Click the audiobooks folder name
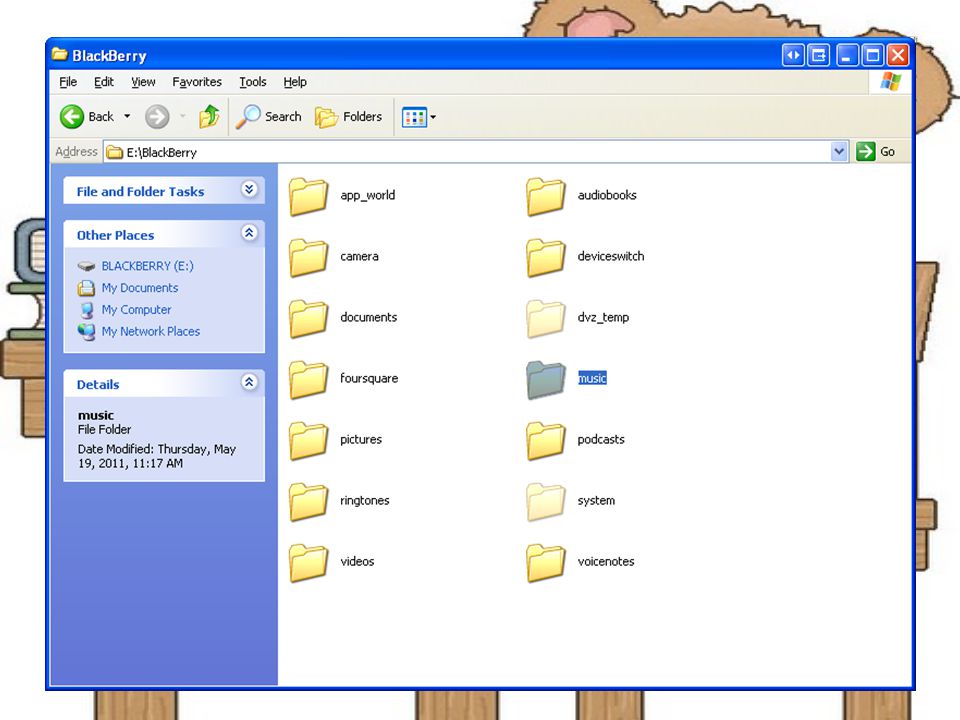The width and height of the screenshot is (960, 720). coord(607,195)
